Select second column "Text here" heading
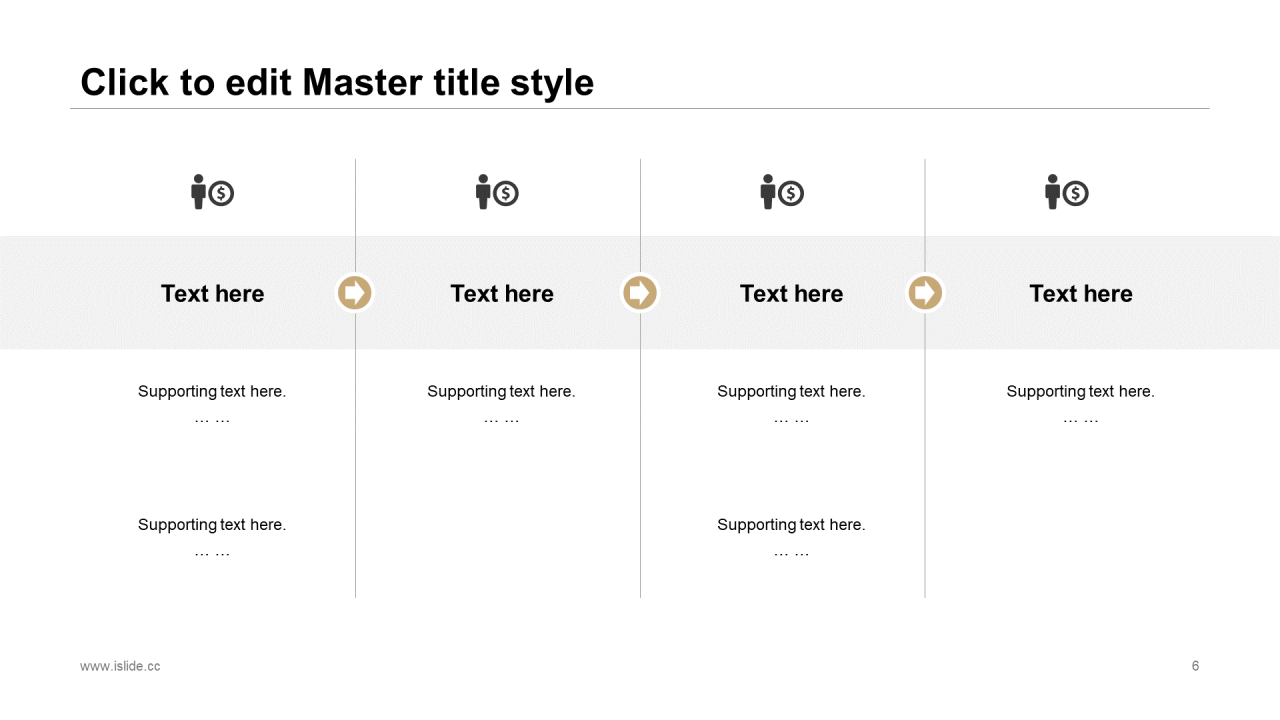The height and width of the screenshot is (720, 1280). [502, 293]
